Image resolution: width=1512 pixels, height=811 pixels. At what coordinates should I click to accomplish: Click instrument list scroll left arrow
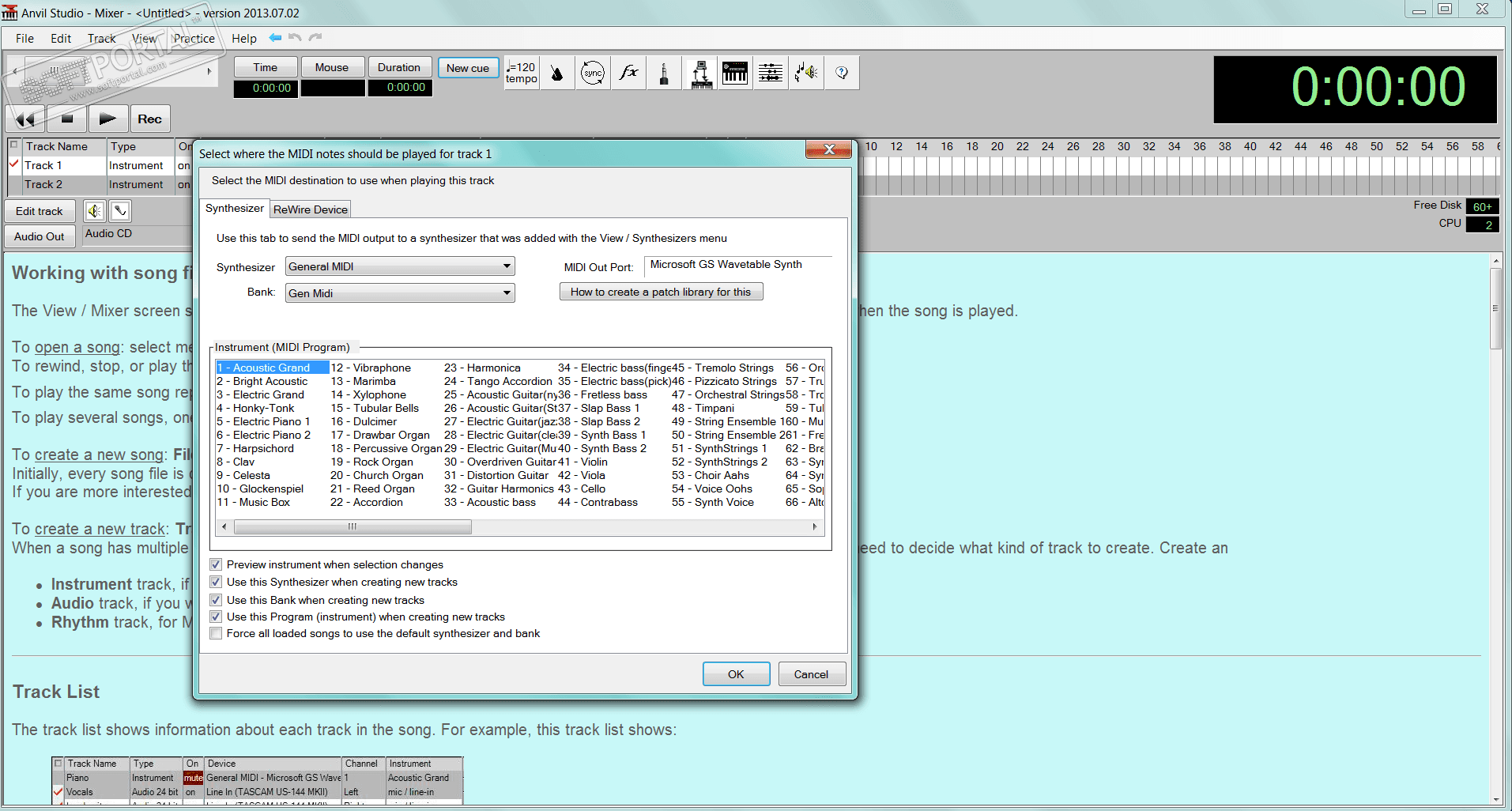pyautogui.click(x=224, y=526)
